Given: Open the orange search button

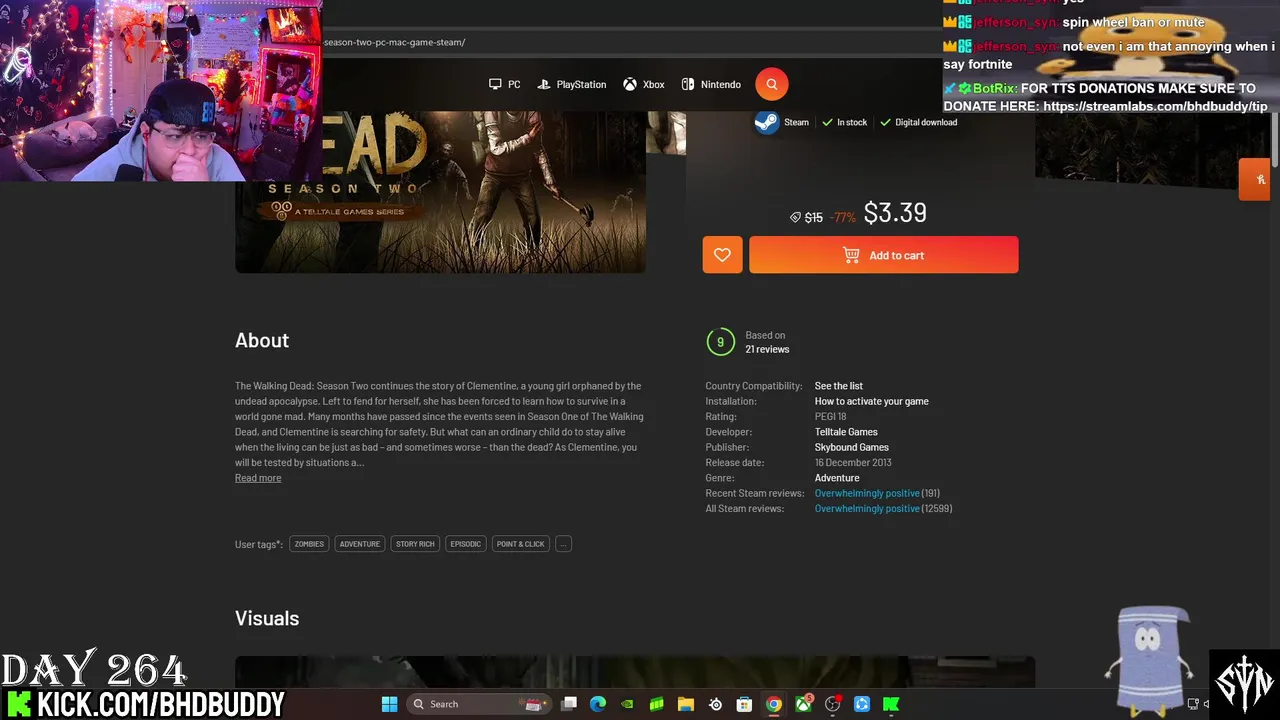Looking at the screenshot, I should [x=772, y=85].
